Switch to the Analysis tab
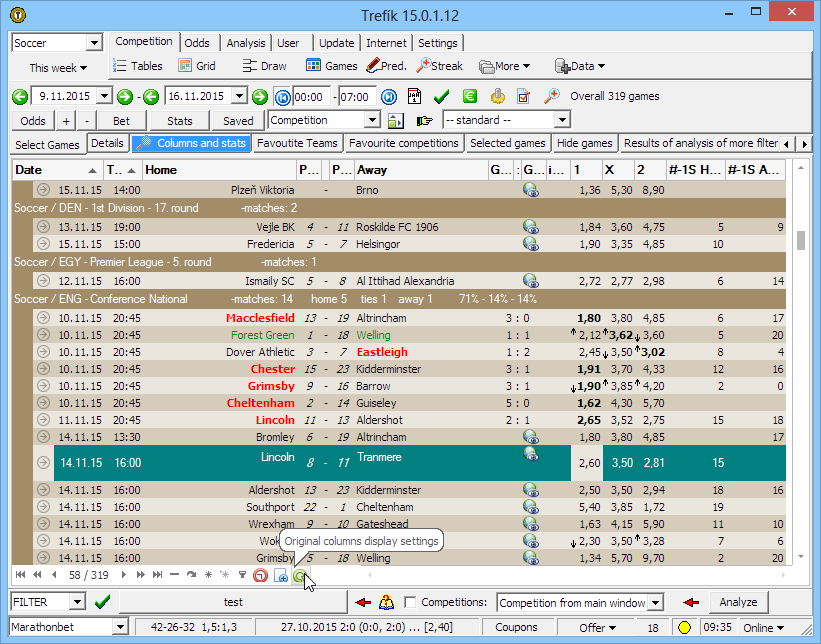This screenshot has width=821, height=644. (245, 43)
